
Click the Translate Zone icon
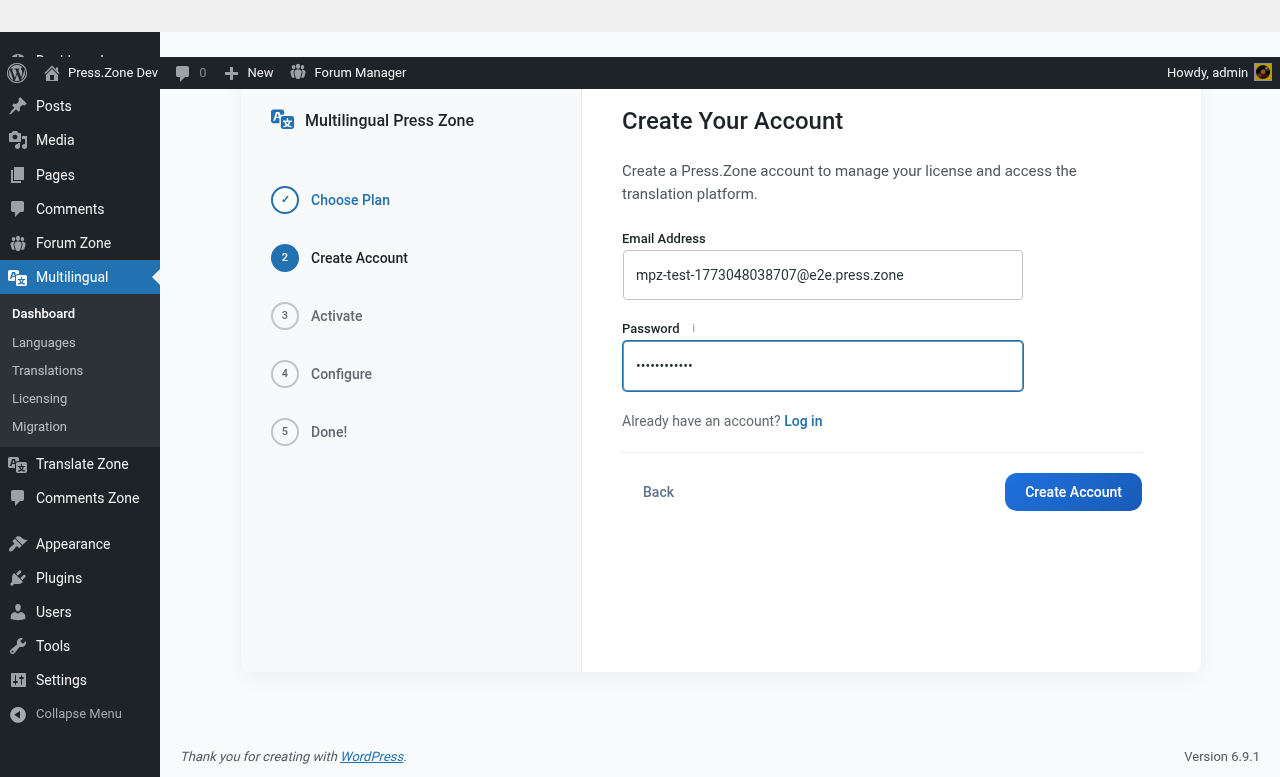click(18, 464)
